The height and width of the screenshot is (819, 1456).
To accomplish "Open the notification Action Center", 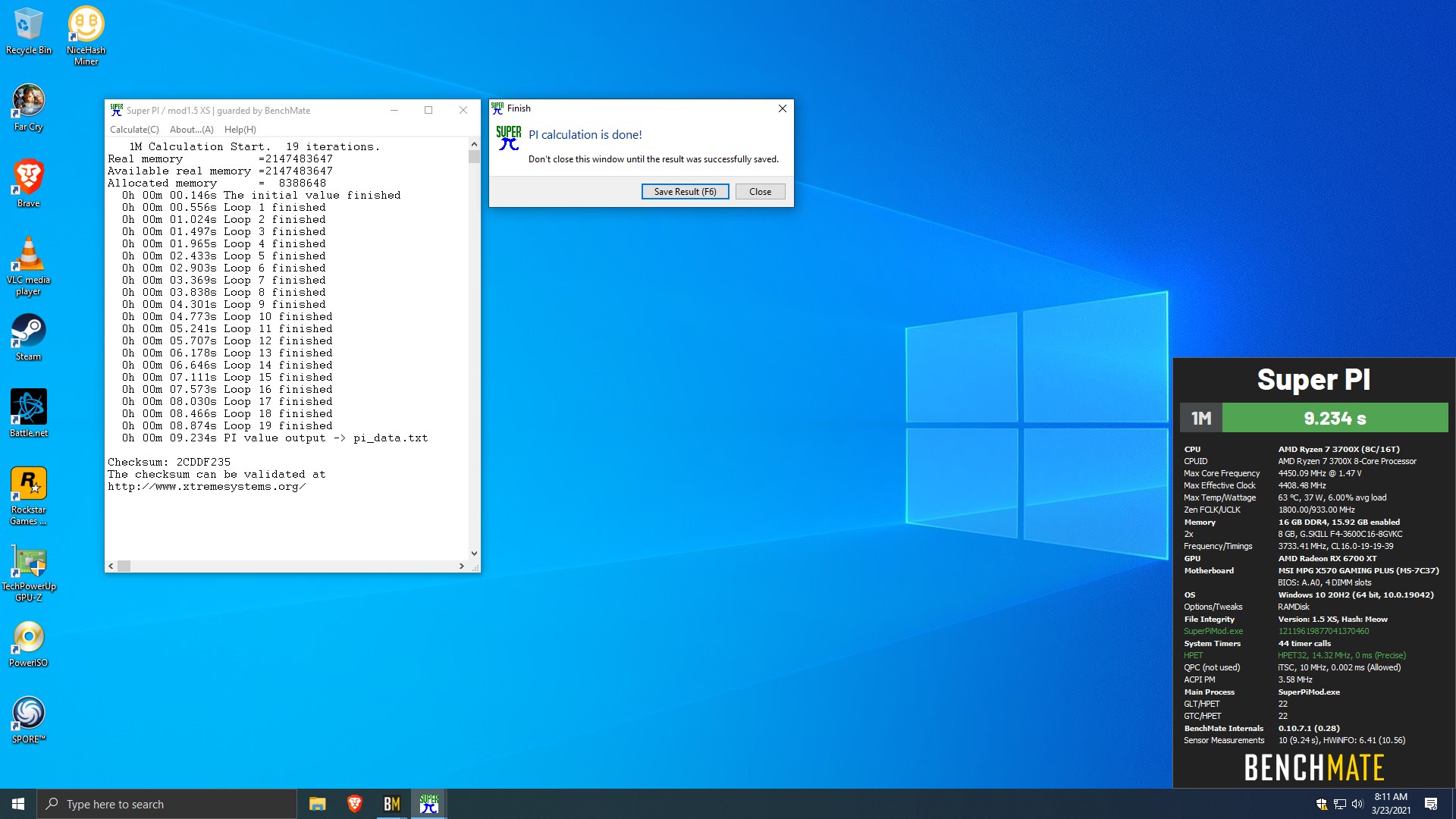I will click(x=1431, y=804).
